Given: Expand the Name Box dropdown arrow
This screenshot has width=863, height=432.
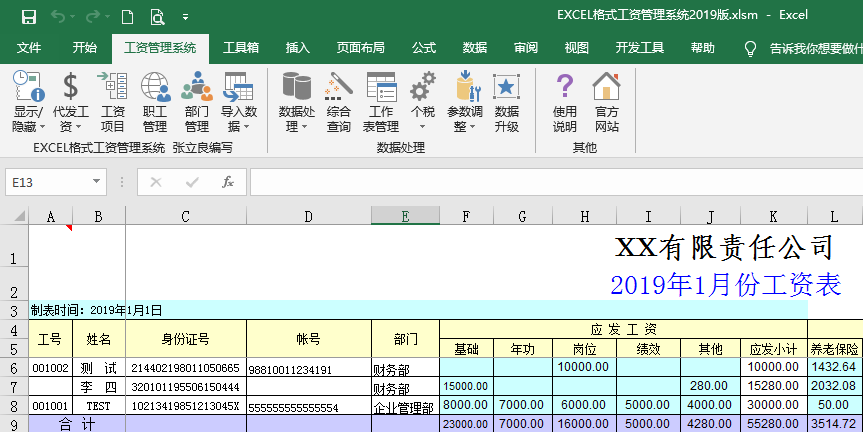Looking at the screenshot, I should [97, 182].
